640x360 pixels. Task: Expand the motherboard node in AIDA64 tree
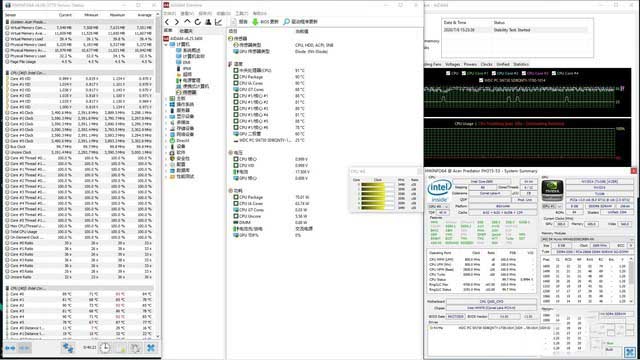click(x=166, y=98)
